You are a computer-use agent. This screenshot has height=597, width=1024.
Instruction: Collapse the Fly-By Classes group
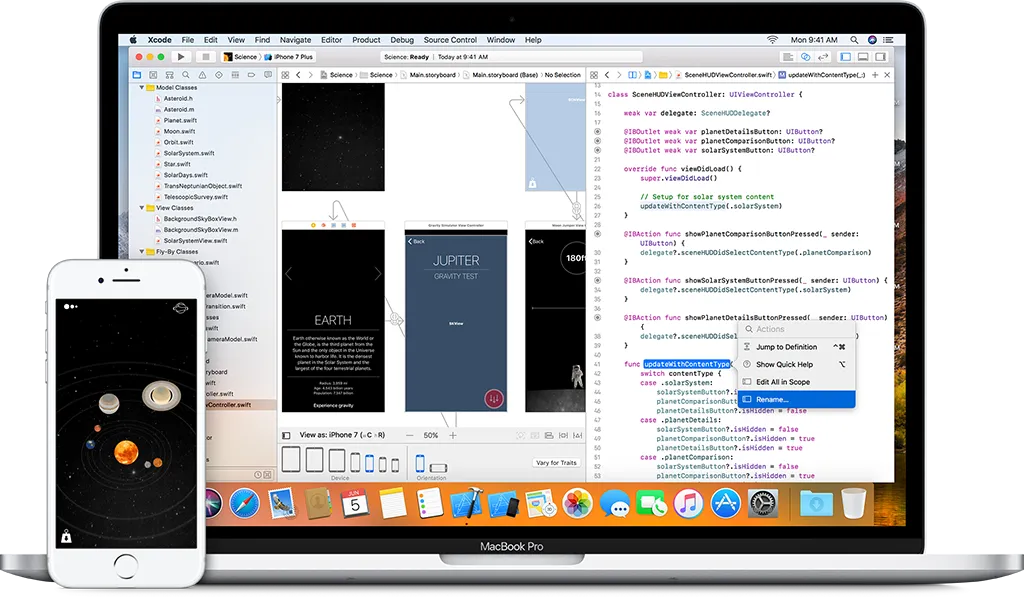coord(142,251)
